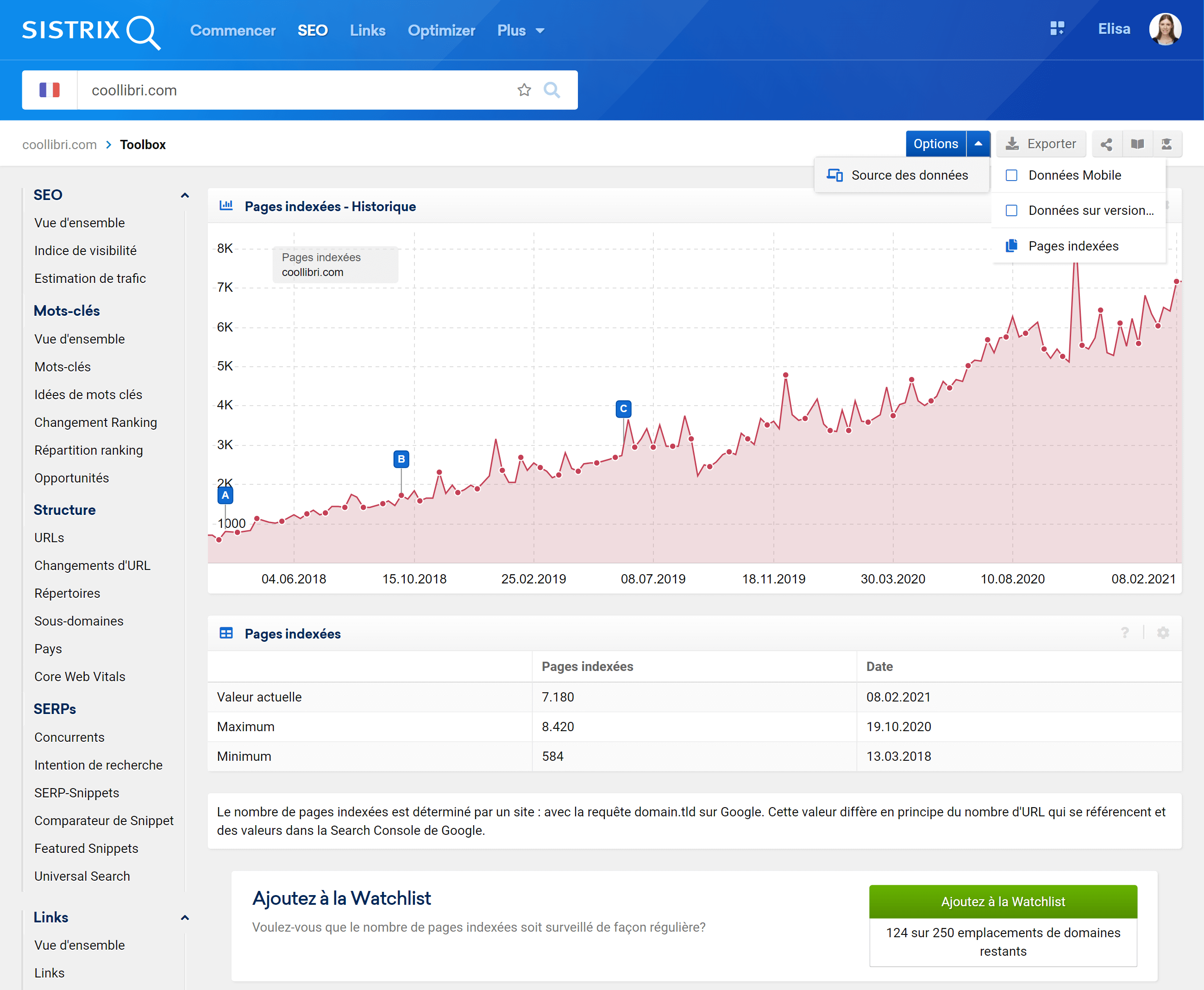Open table settings gear icon
Image resolution: width=1204 pixels, height=990 pixels.
1163,633
